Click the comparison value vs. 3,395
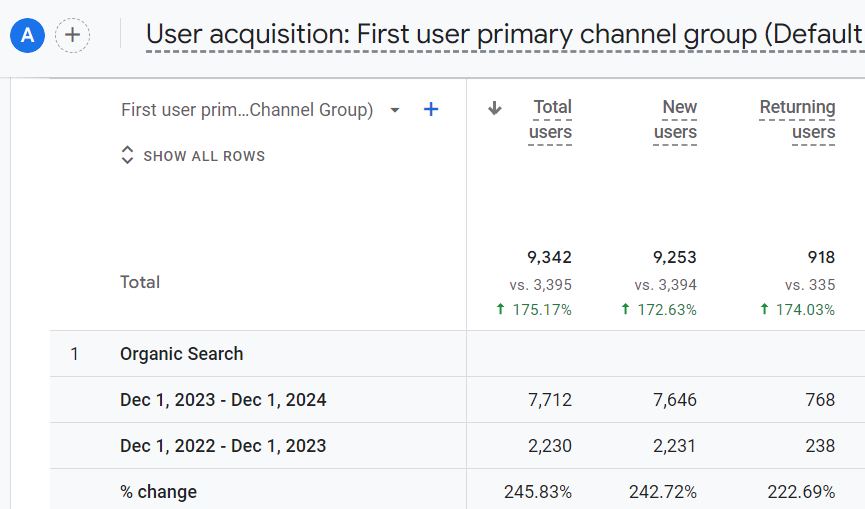 pos(541,285)
